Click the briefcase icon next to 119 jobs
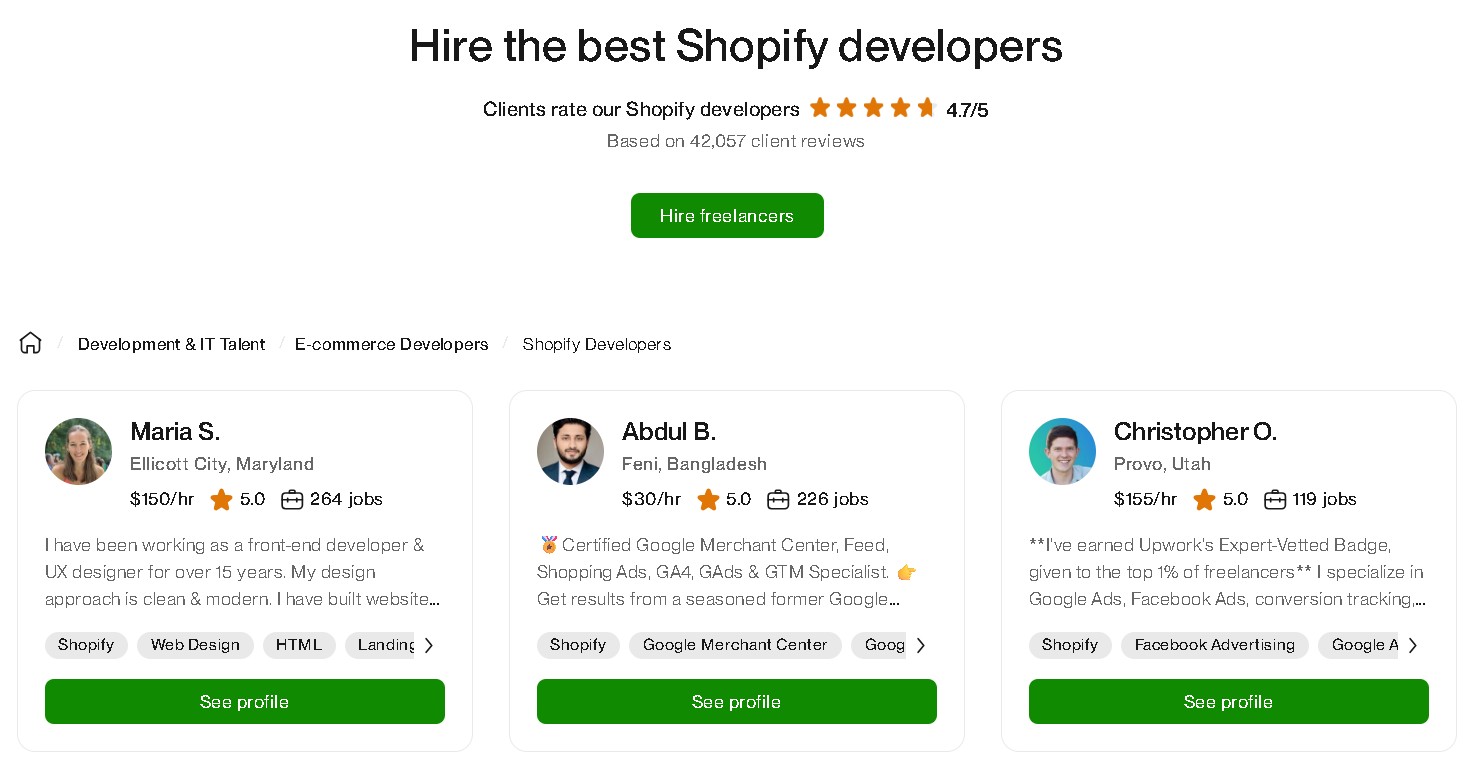This screenshot has width=1467, height=762. click(1275, 499)
